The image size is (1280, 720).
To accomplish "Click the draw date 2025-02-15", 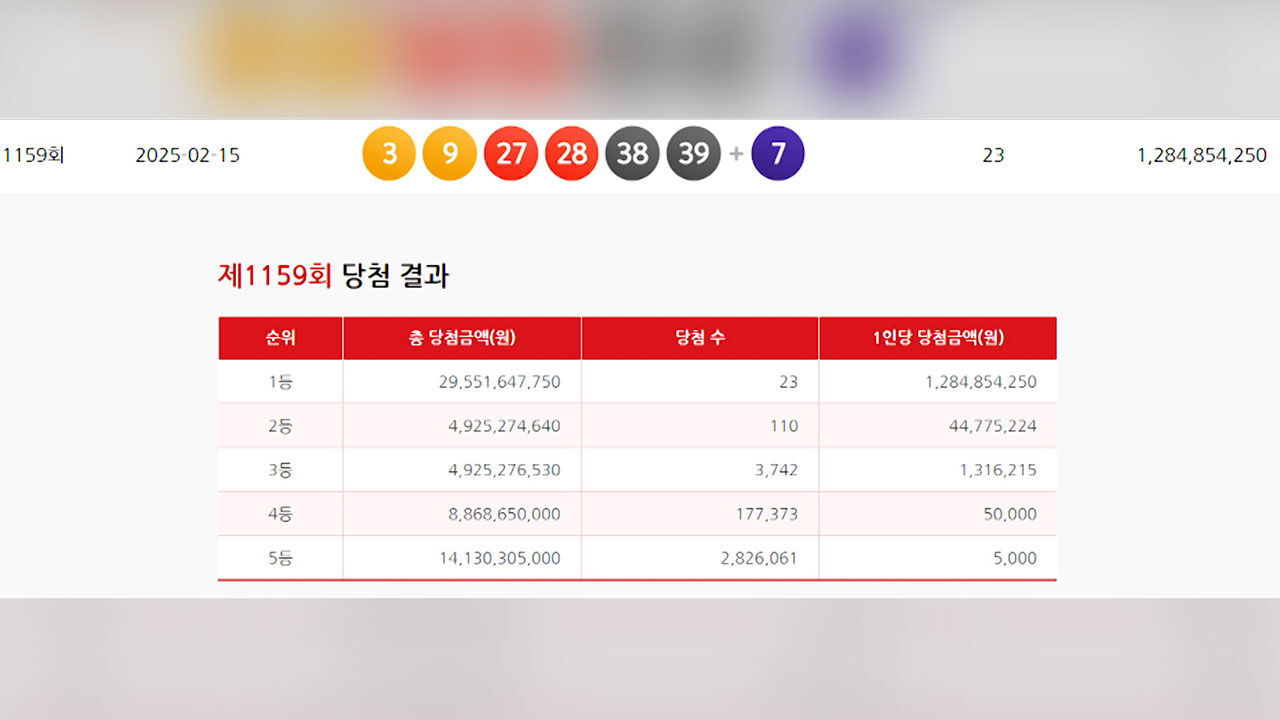I will (x=187, y=155).
